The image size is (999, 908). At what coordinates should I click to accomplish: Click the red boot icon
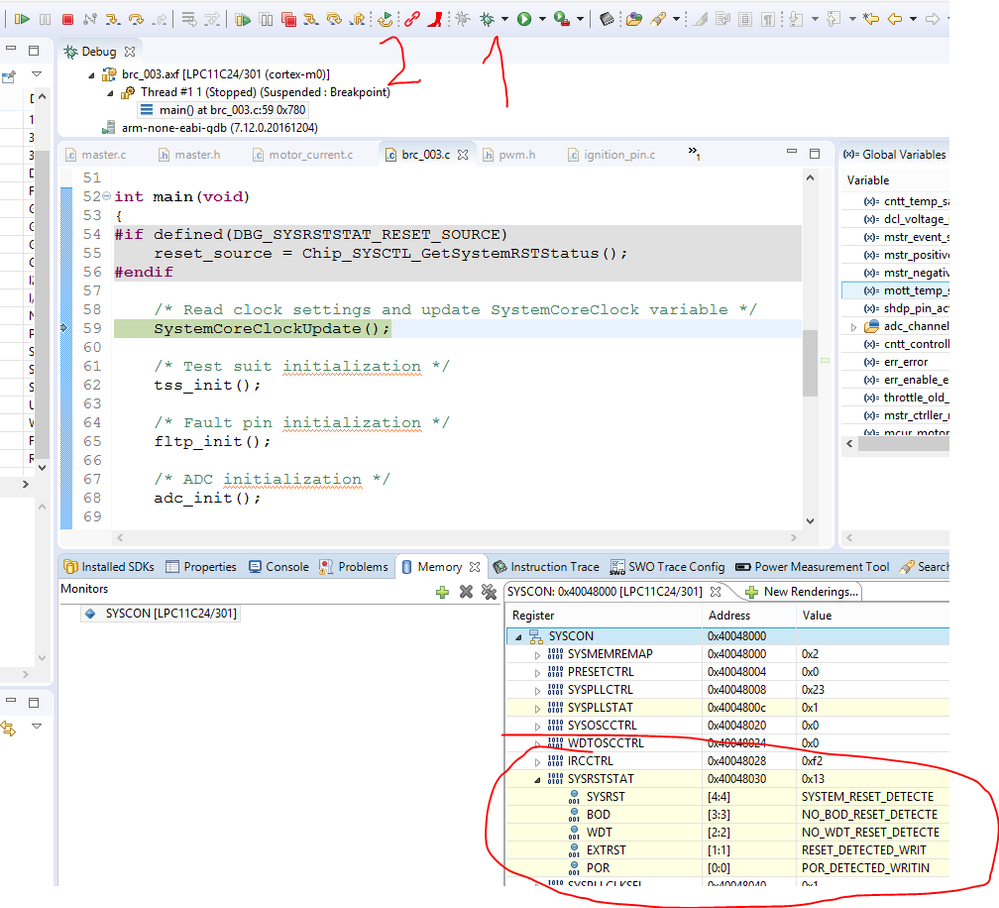click(435, 19)
